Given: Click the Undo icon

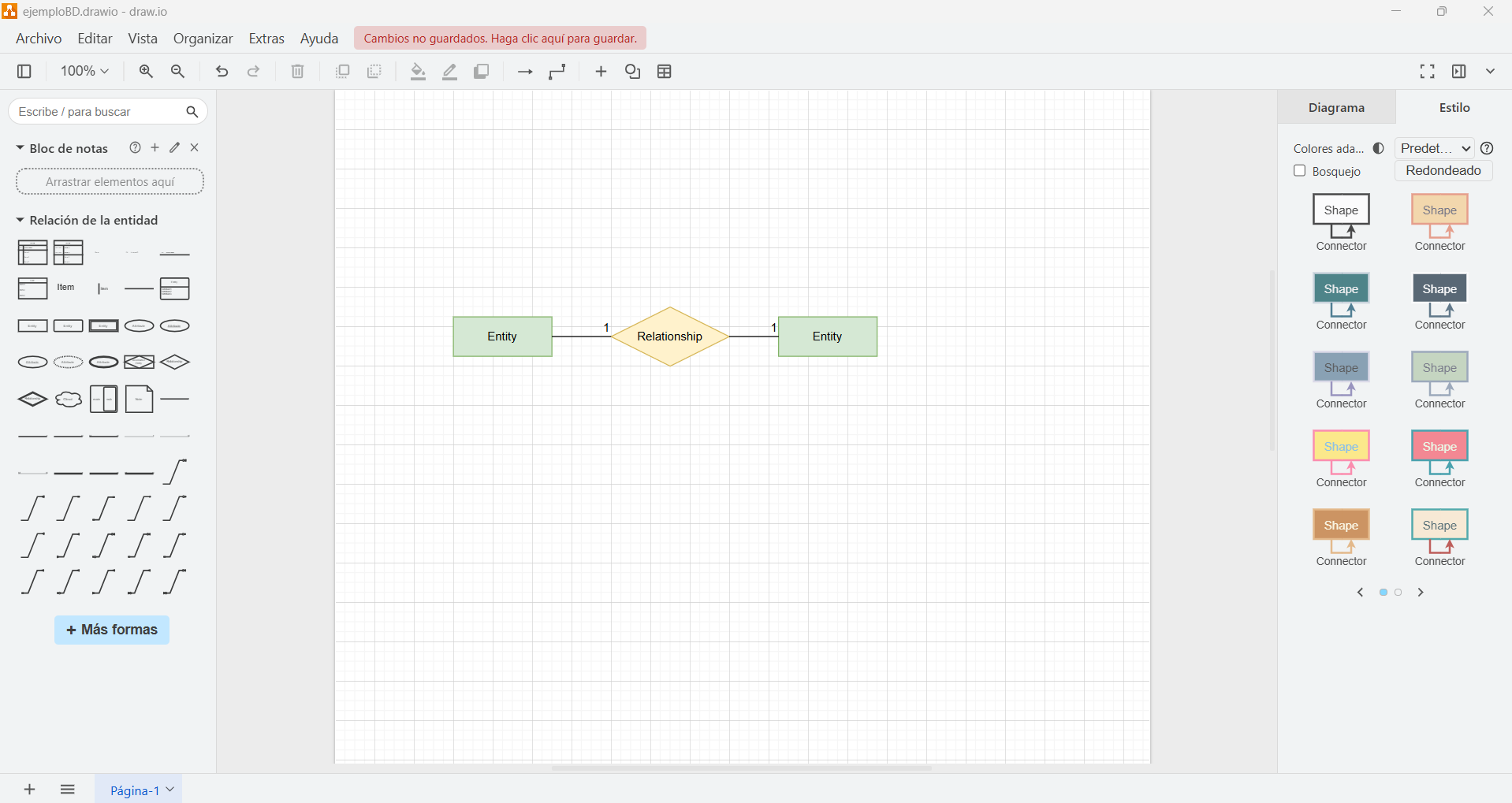Looking at the screenshot, I should (x=222, y=71).
